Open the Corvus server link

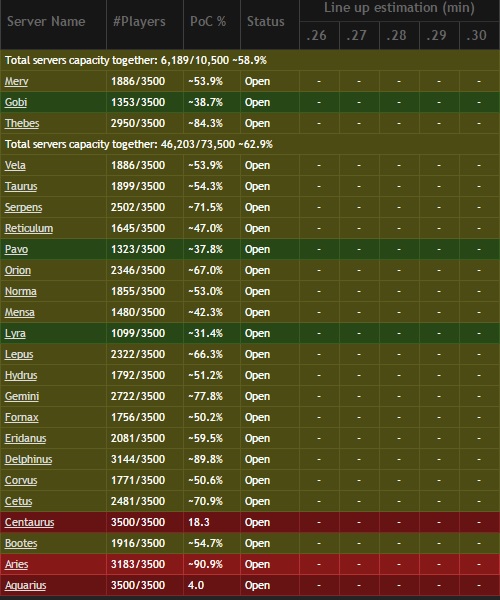pos(21,481)
